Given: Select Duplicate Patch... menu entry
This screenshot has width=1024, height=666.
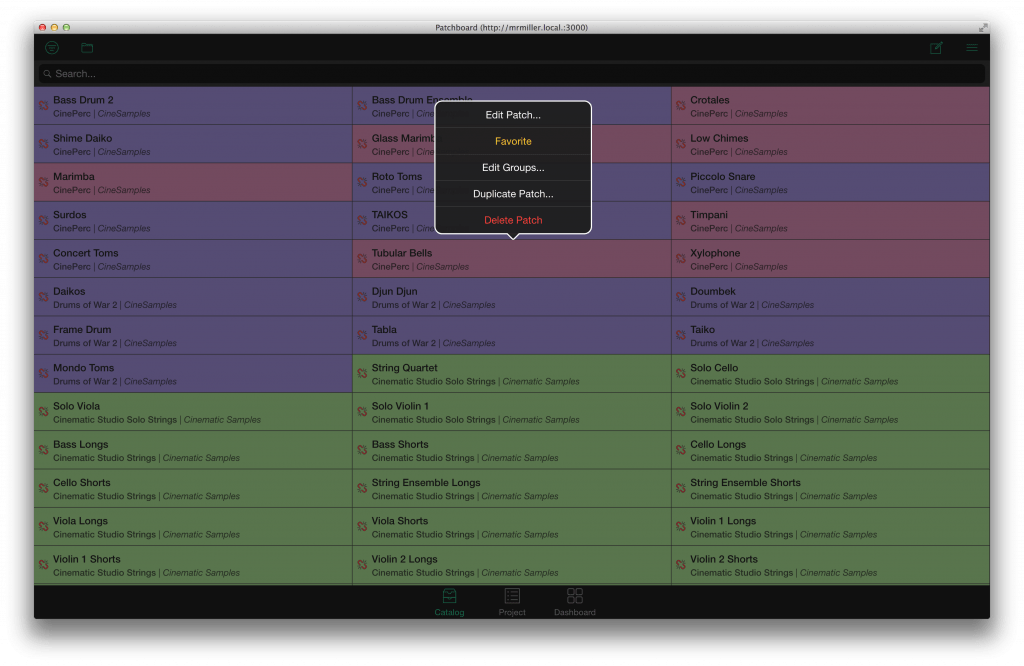Looking at the screenshot, I should click(513, 194).
